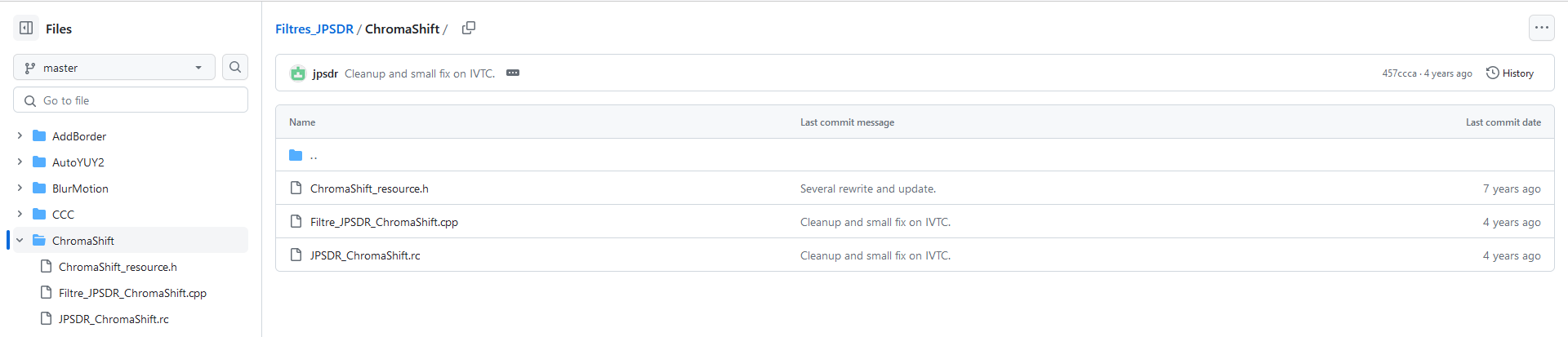Expand the AutoYUY2 folder chevron
Viewport: 1568px width, 337px height.
[x=20, y=162]
